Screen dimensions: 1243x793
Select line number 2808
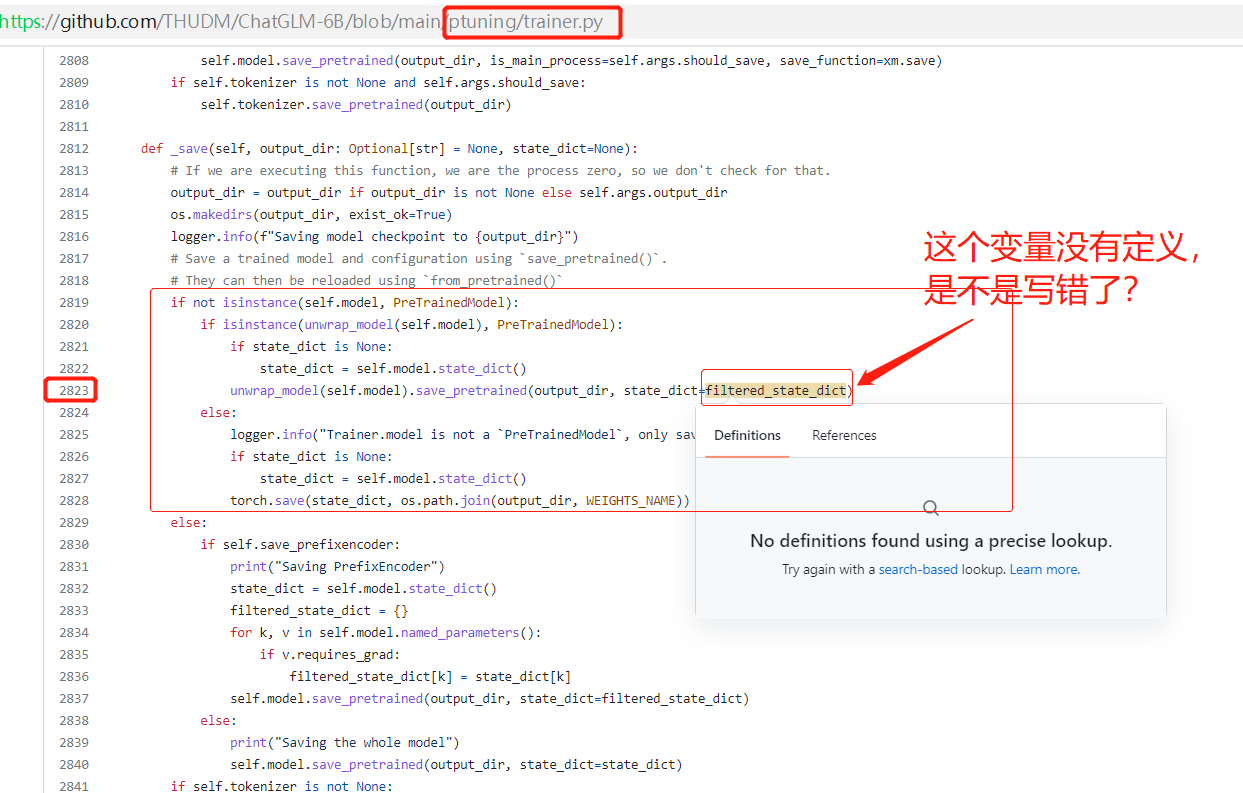(74, 60)
